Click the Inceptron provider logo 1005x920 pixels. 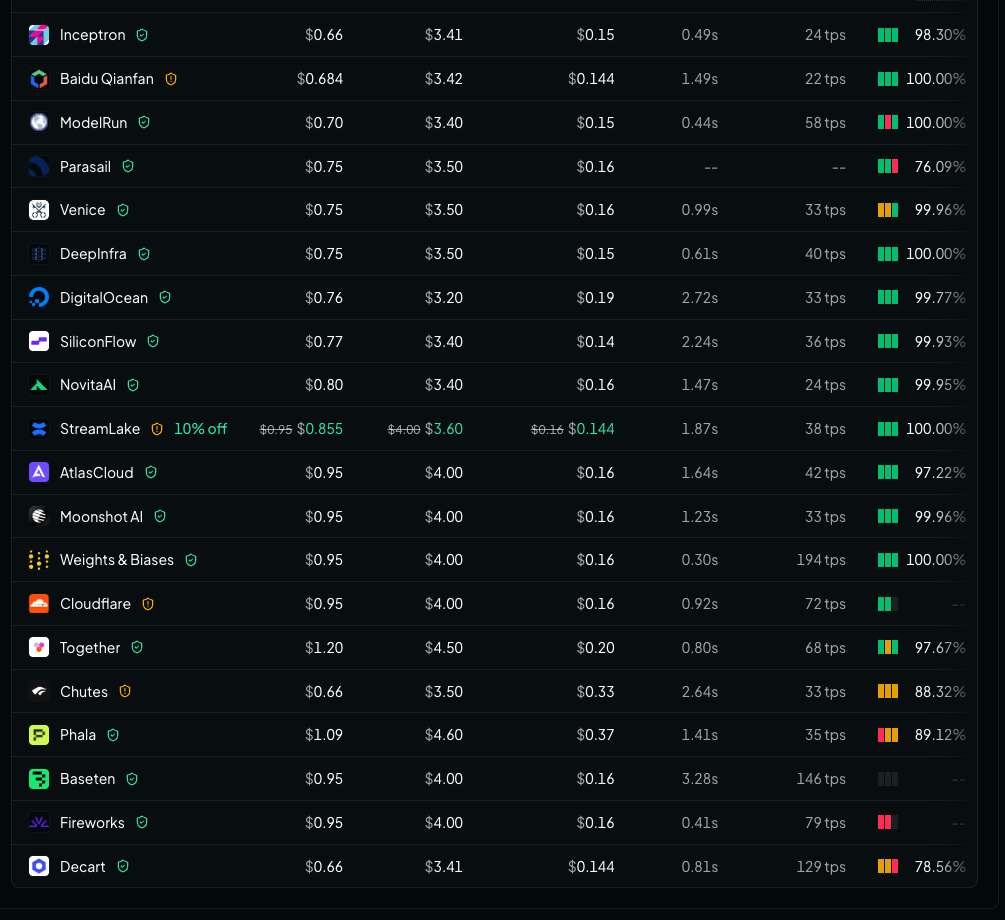[38, 35]
